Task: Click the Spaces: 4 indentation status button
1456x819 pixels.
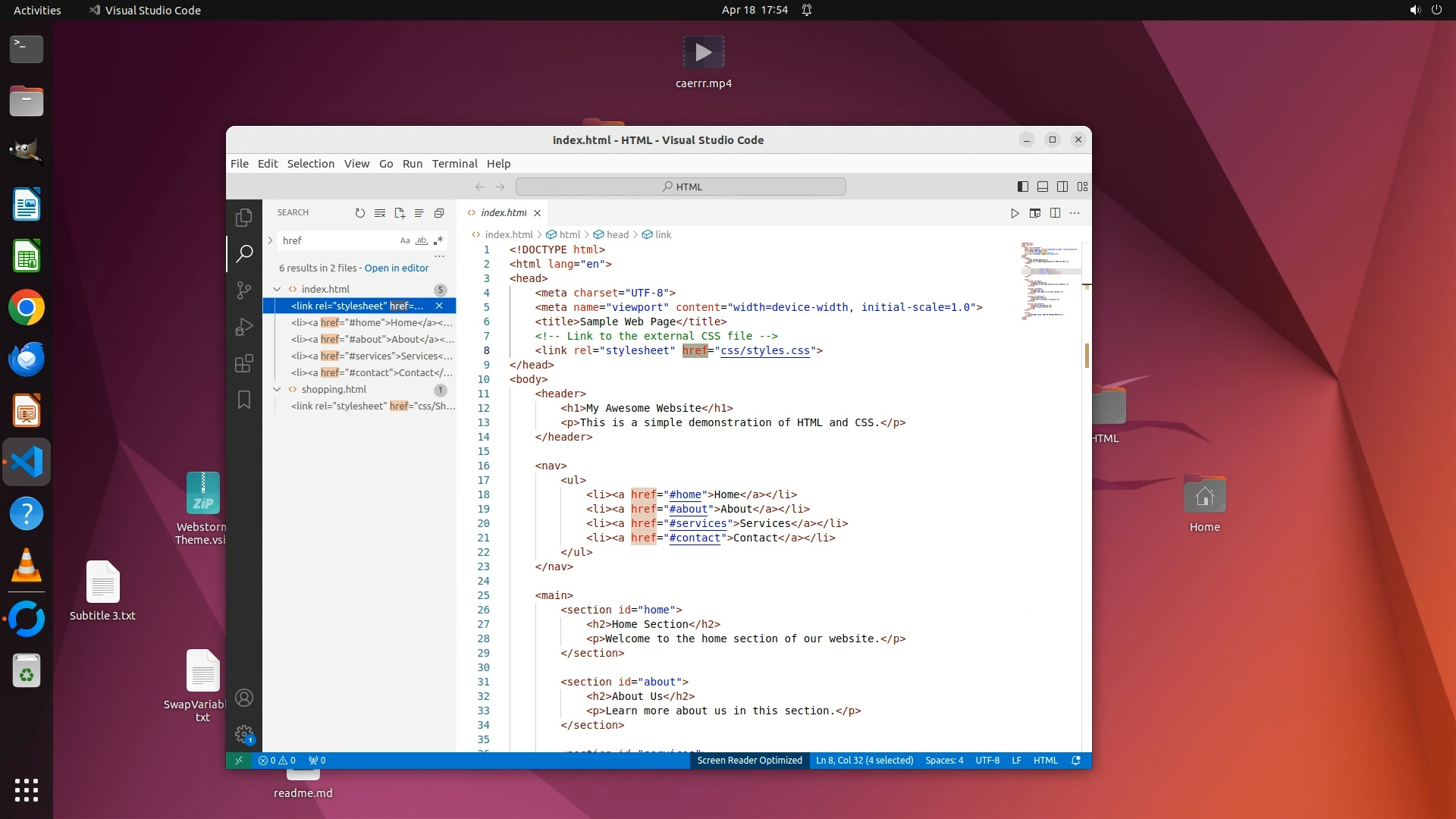Action: [x=943, y=760]
